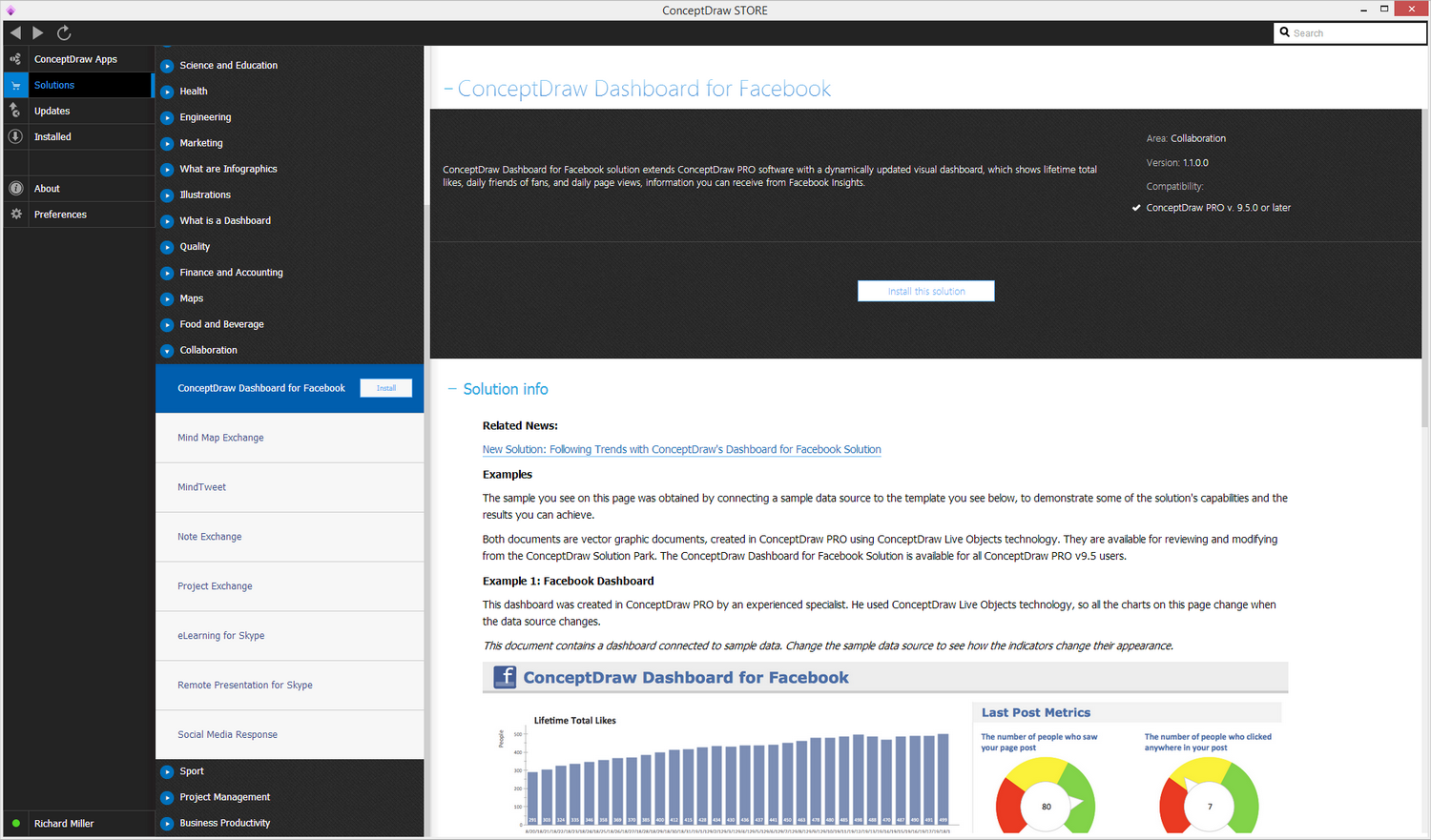
Task: Open the Updates section
Action: [x=78, y=111]
